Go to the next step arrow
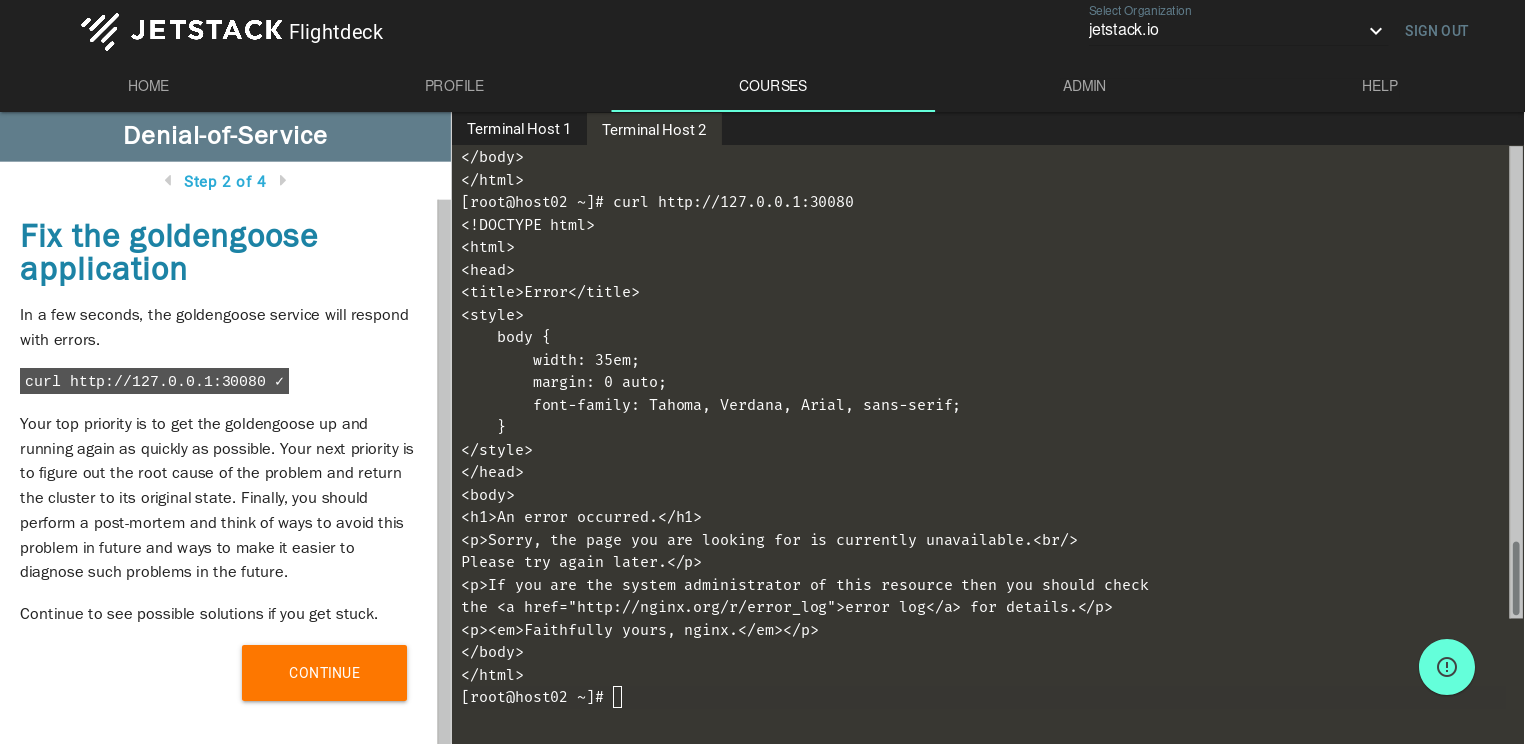 click(x=283, y=181)
